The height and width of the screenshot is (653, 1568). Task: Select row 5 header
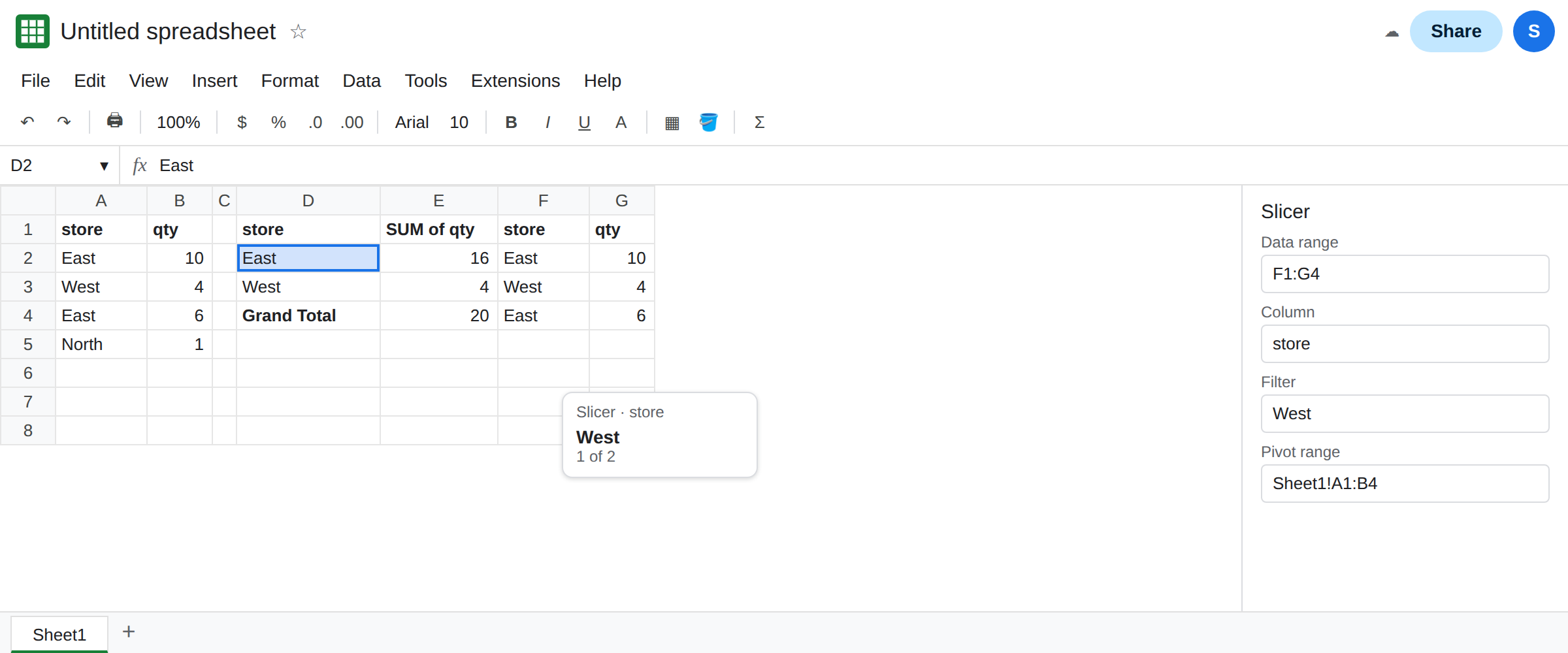(28, 344)
